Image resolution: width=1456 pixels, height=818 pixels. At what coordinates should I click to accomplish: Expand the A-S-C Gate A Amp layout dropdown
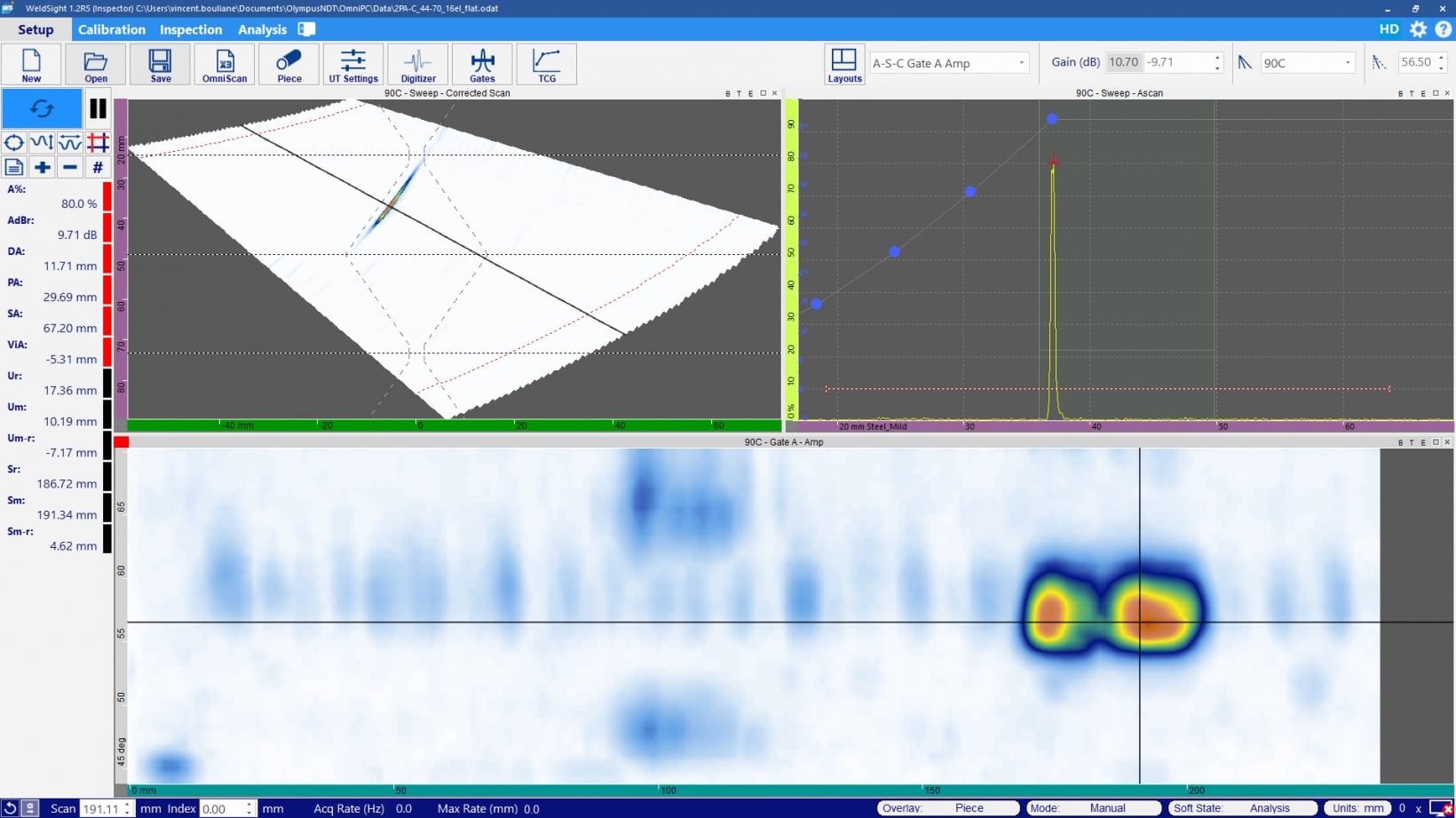(x=947, y=63)
